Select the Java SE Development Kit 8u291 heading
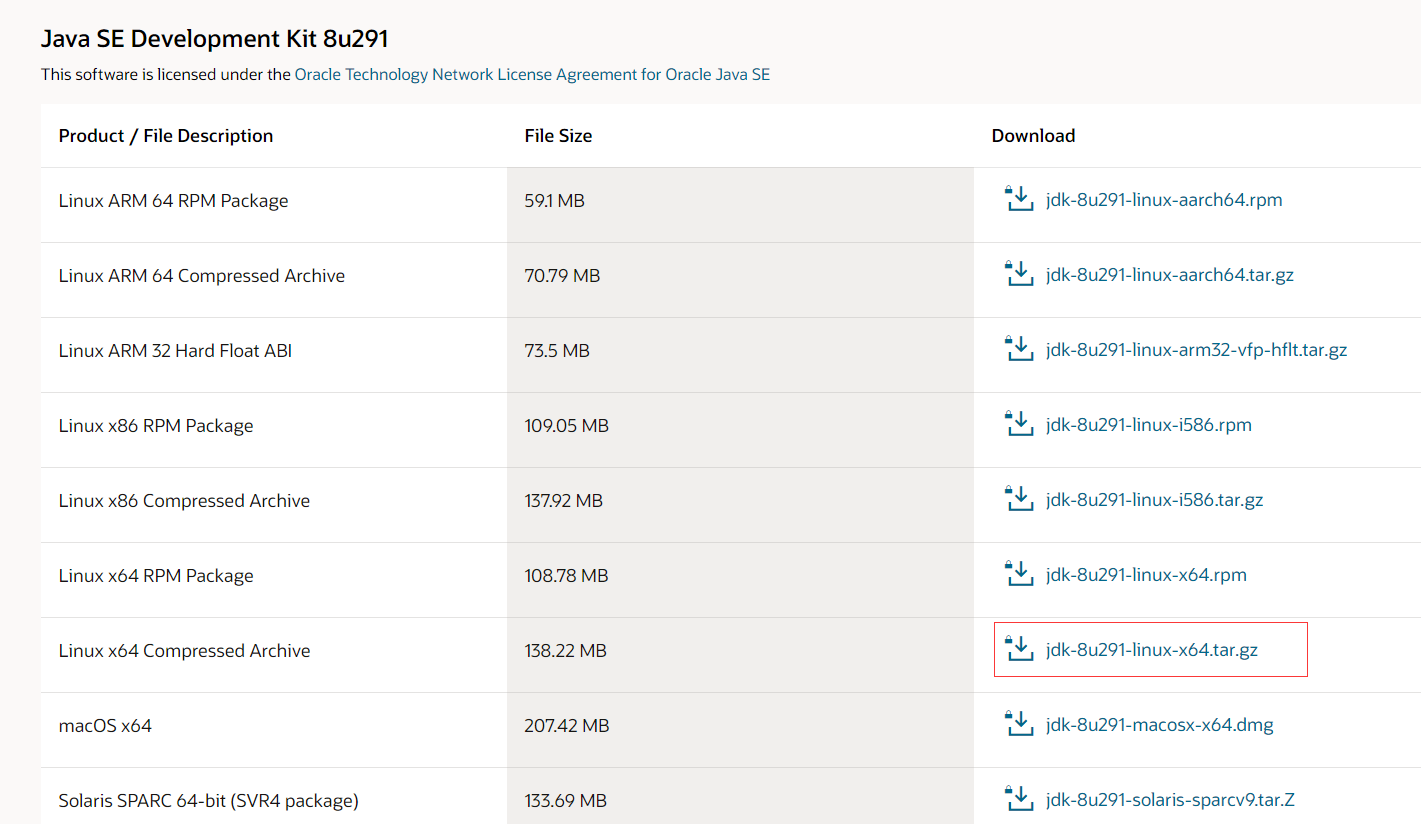Screen dimensions: 1421x824 point(215,39)
